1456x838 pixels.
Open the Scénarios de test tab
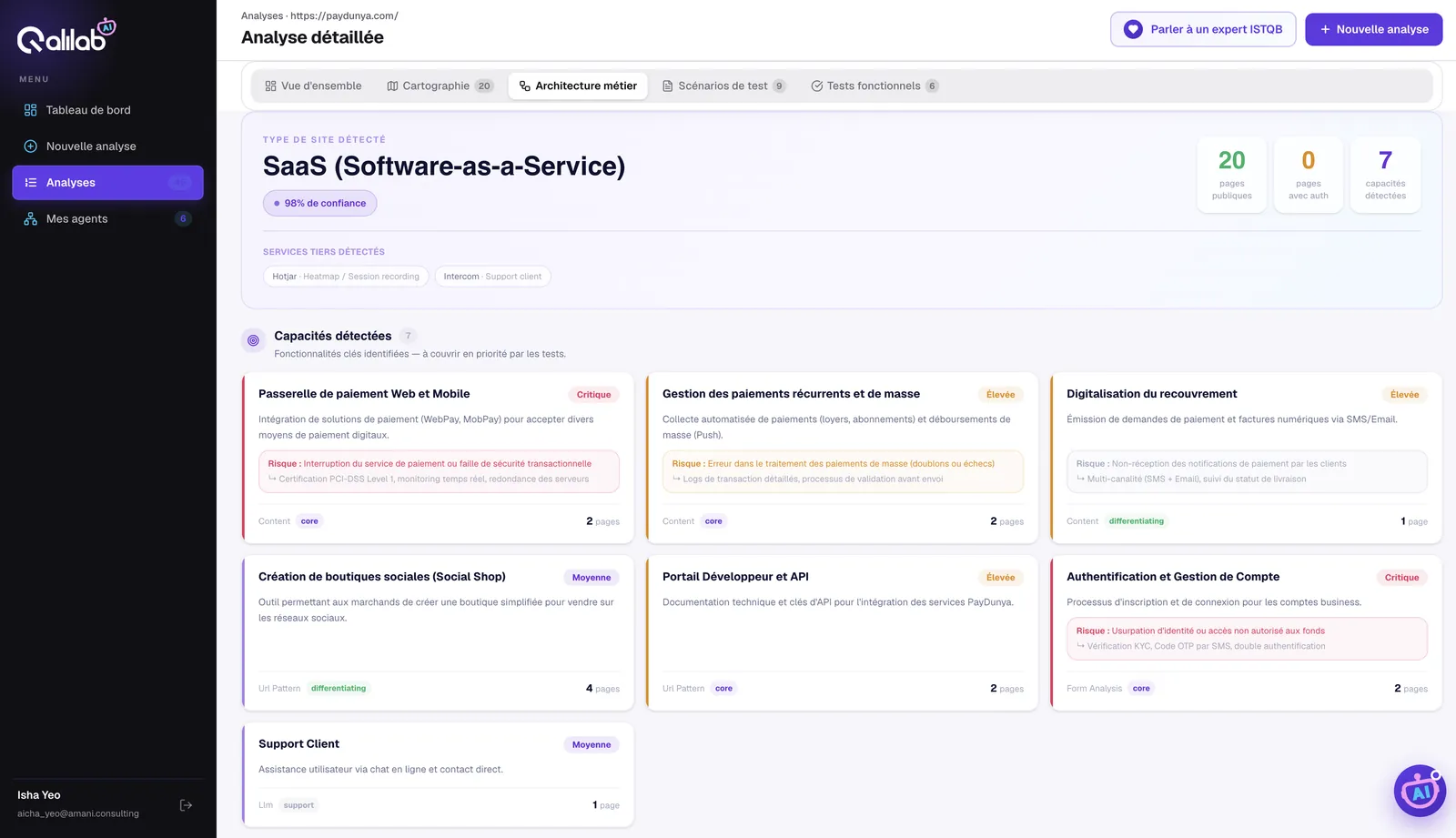click(x=723, y=86)
